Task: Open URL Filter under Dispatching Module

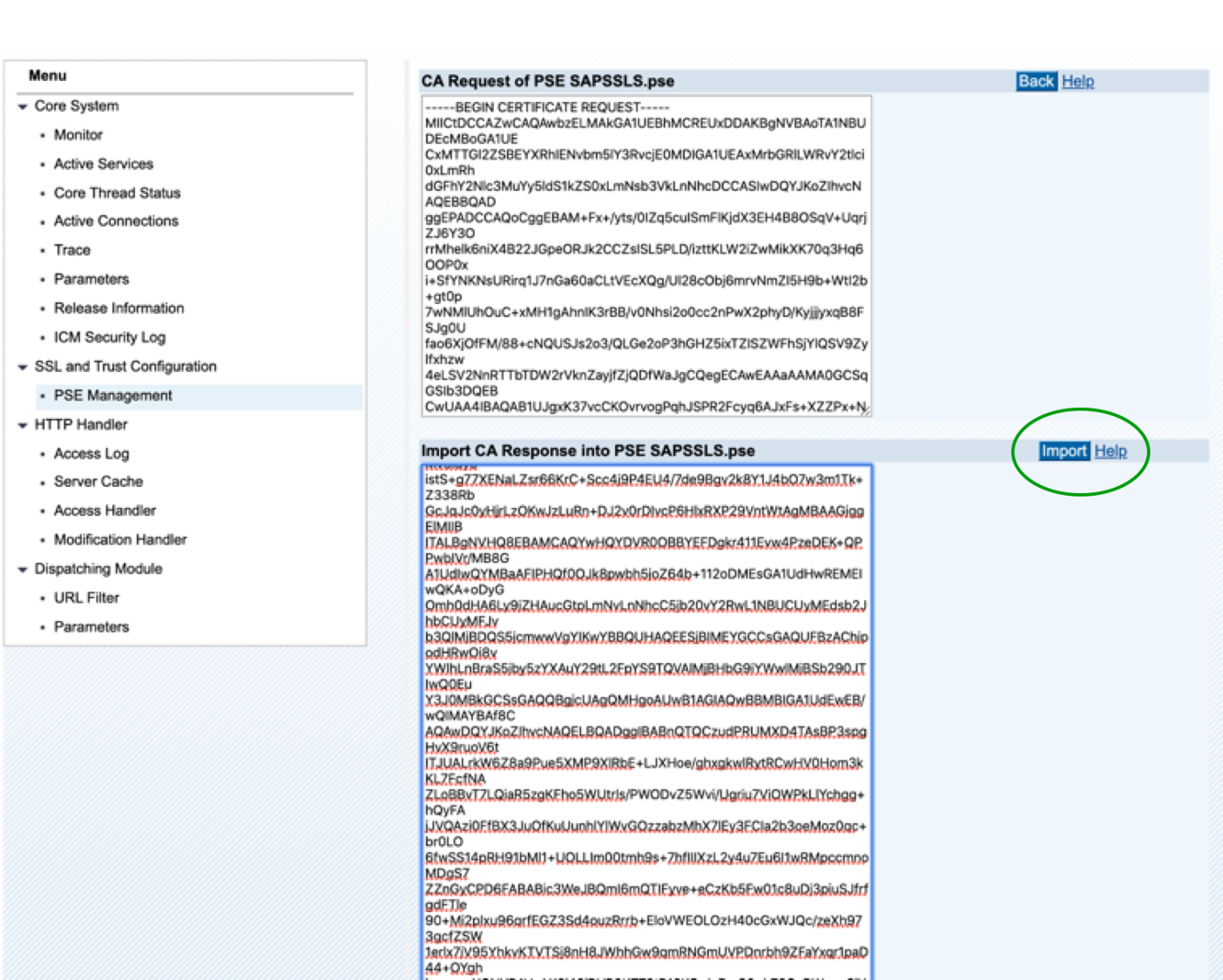Action: tap(86, 598)
